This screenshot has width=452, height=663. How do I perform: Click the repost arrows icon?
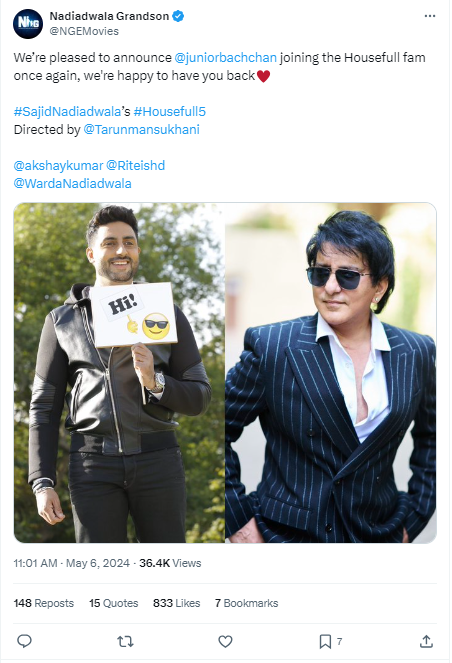tap(125, 642)
